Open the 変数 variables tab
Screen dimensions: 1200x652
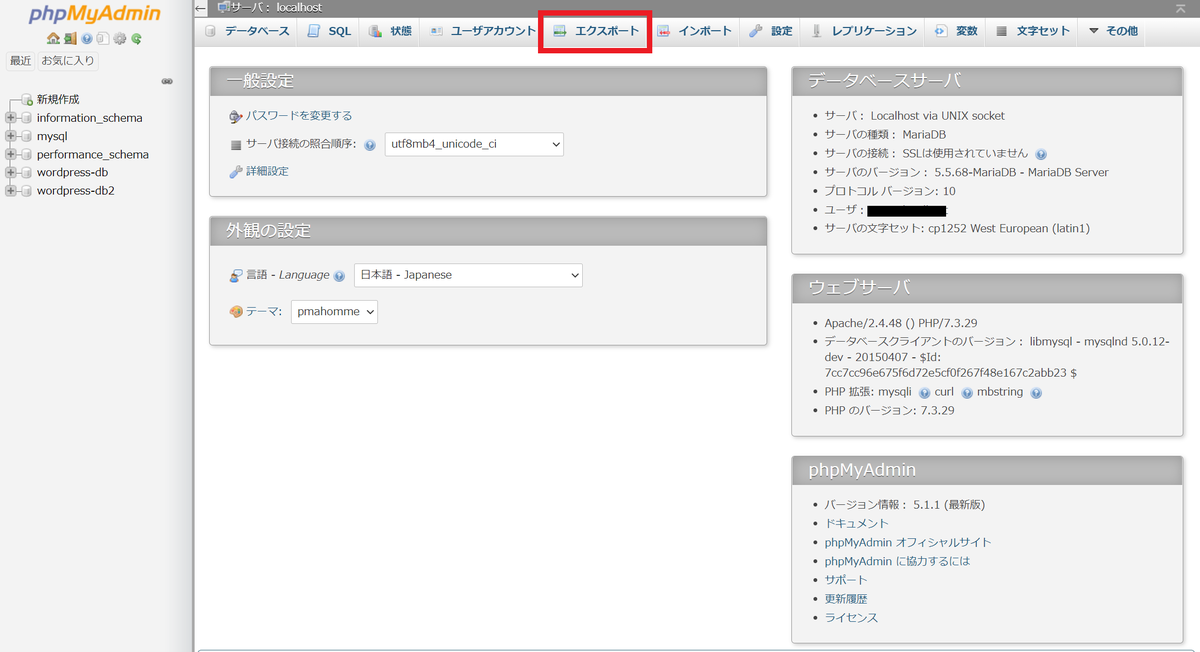tap(956, 31)
